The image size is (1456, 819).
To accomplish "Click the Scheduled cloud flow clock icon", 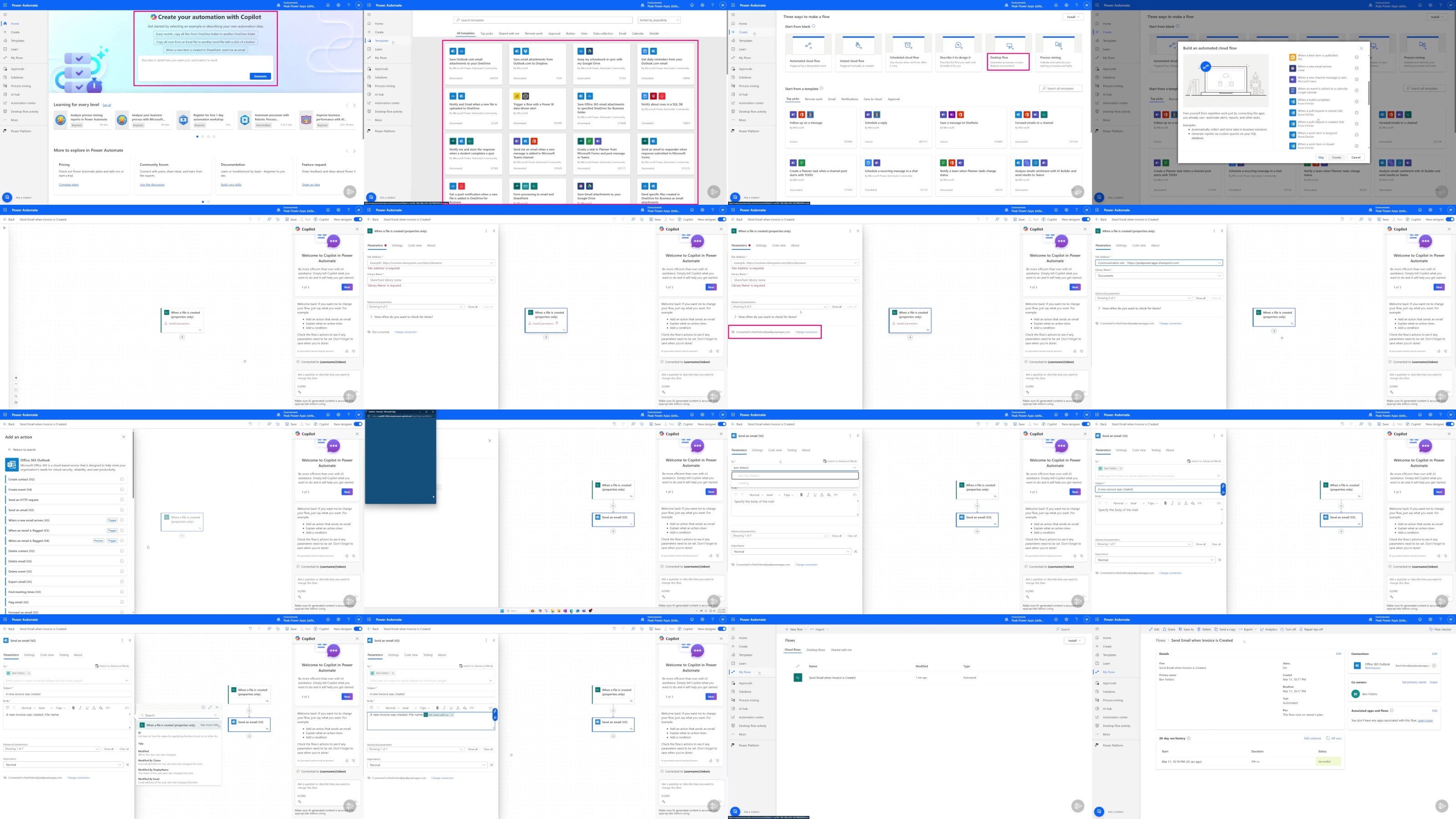I will tap(908, 45).
